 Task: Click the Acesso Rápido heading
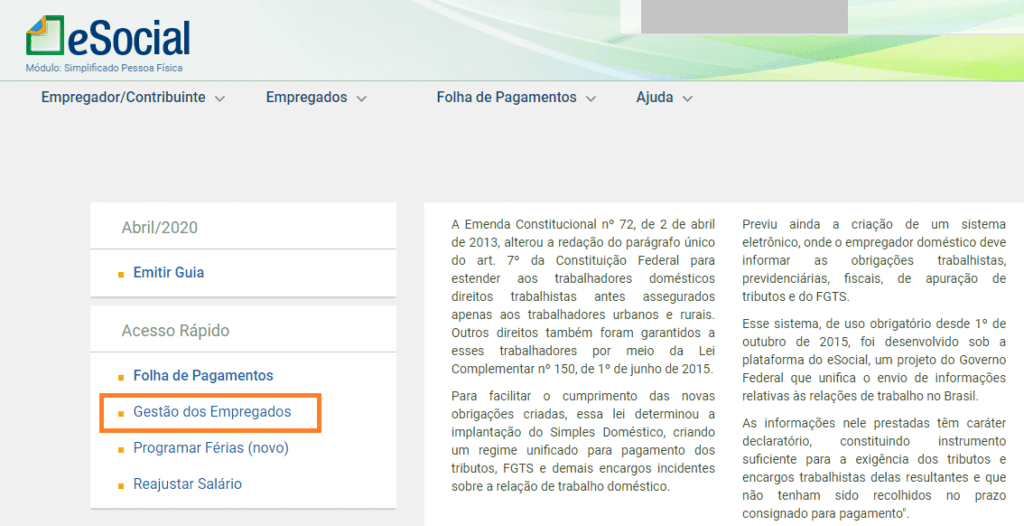pos(175,331)
